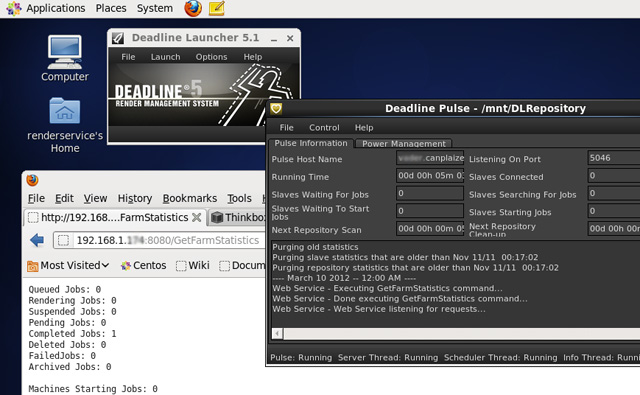Open Firefox History menu
The width and height of the screenshot is (640, 395).
pyautogui.click(x=135, y=198)
